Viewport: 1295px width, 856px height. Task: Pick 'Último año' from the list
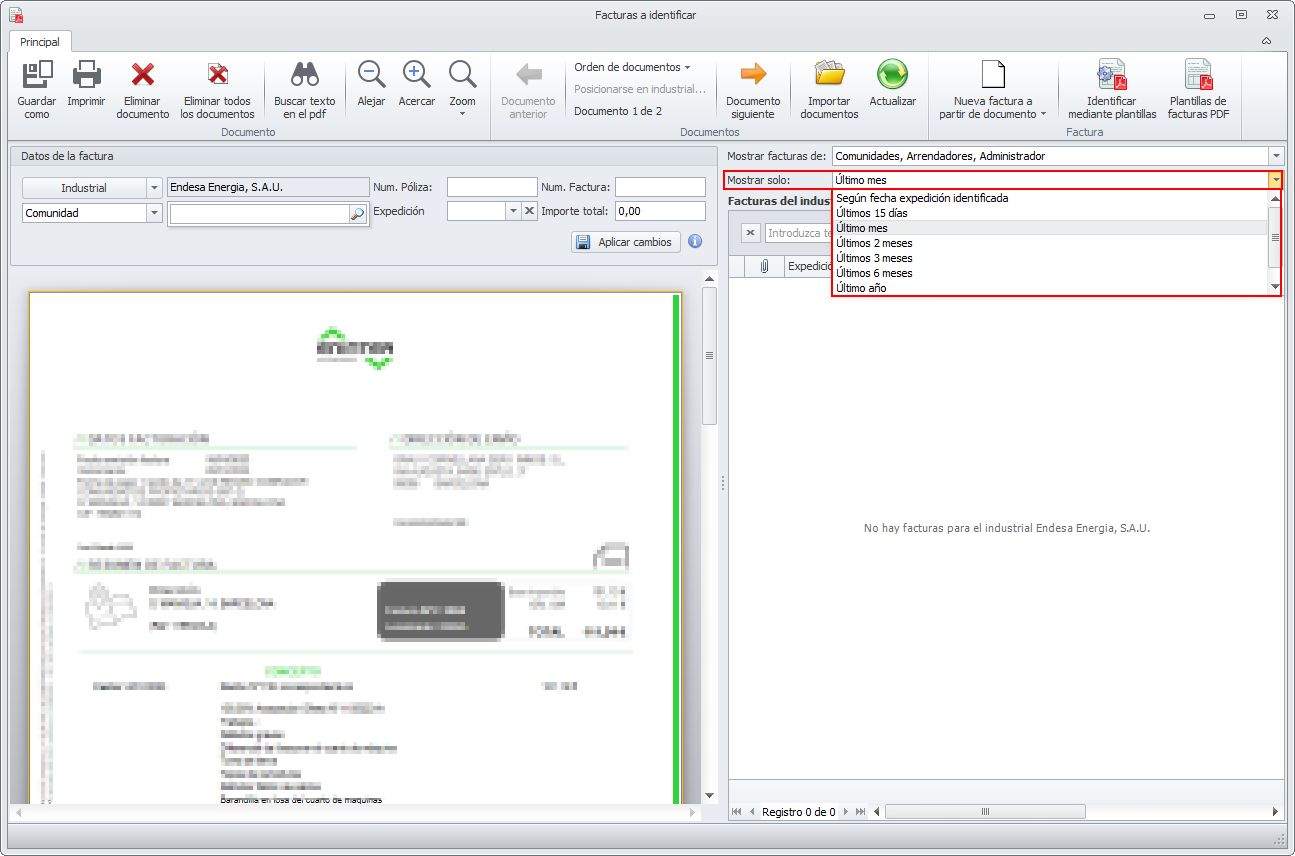click(x=1050, y=288)
